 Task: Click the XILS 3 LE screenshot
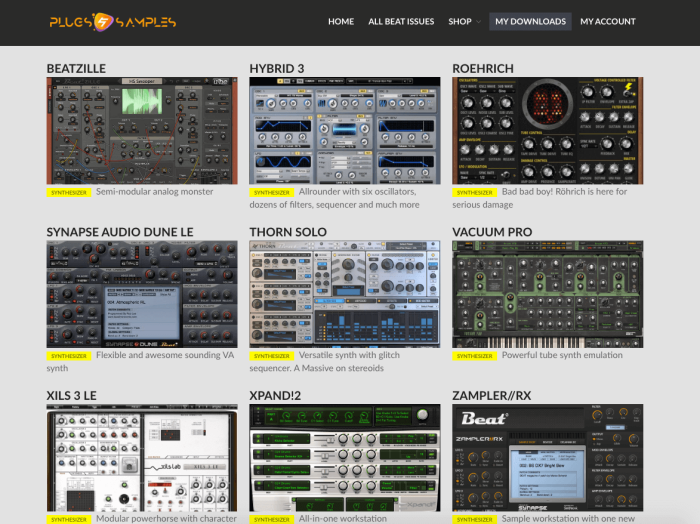142,457
